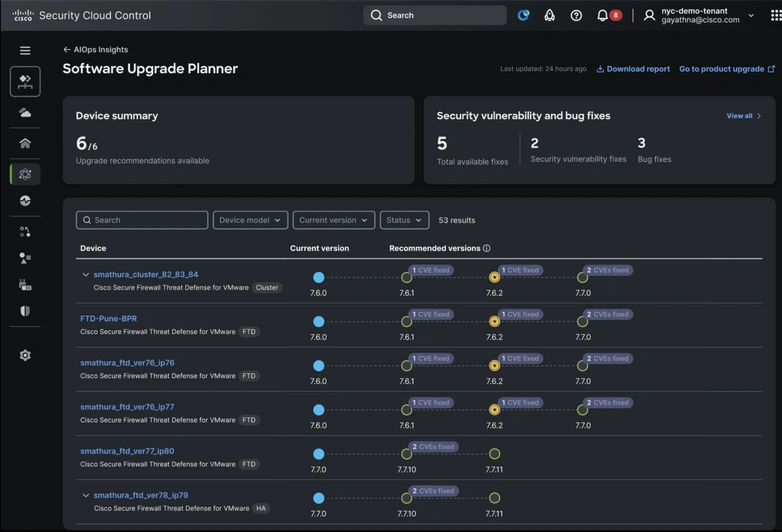
Task: Click the global Search field in header
Action: tap(435, 15)
